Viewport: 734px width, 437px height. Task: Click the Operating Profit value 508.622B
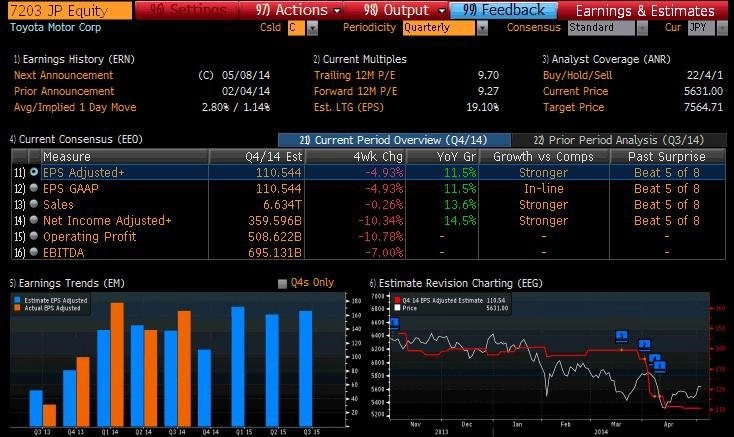click(275, 236)
